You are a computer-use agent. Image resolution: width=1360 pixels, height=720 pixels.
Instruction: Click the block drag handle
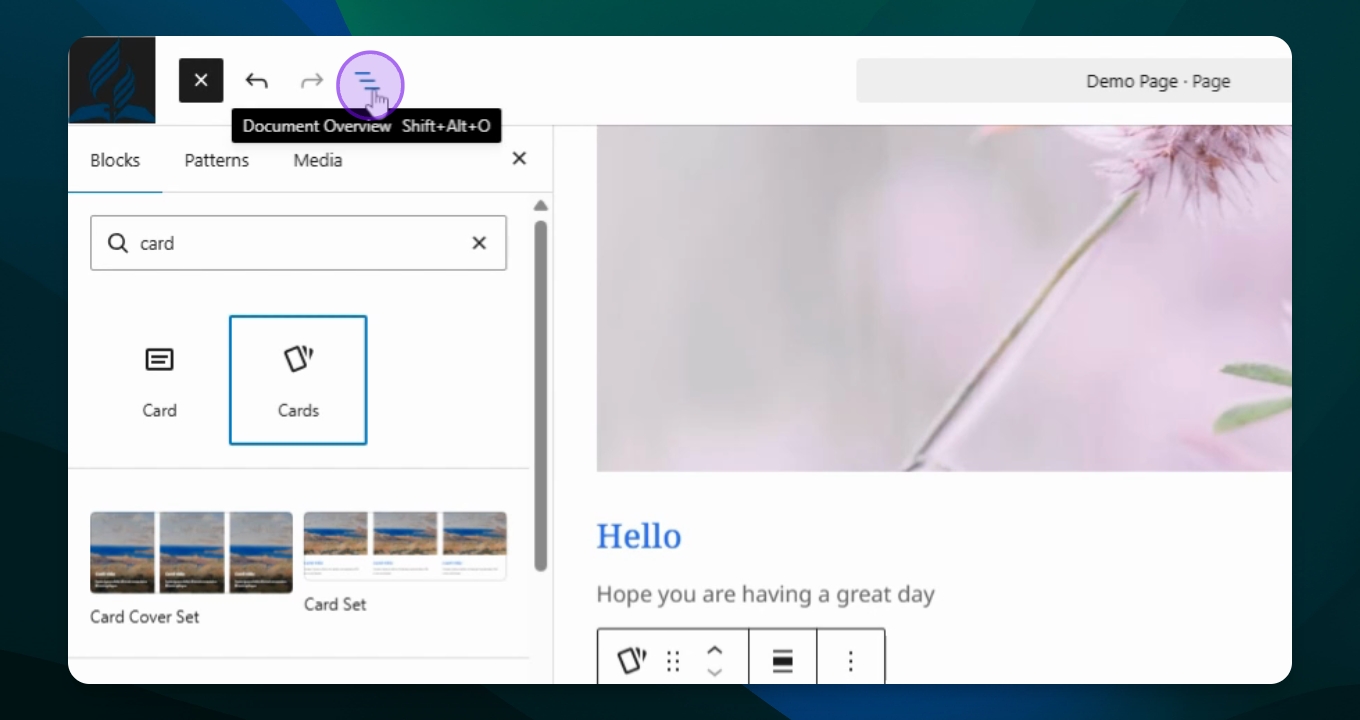[673, 661]
